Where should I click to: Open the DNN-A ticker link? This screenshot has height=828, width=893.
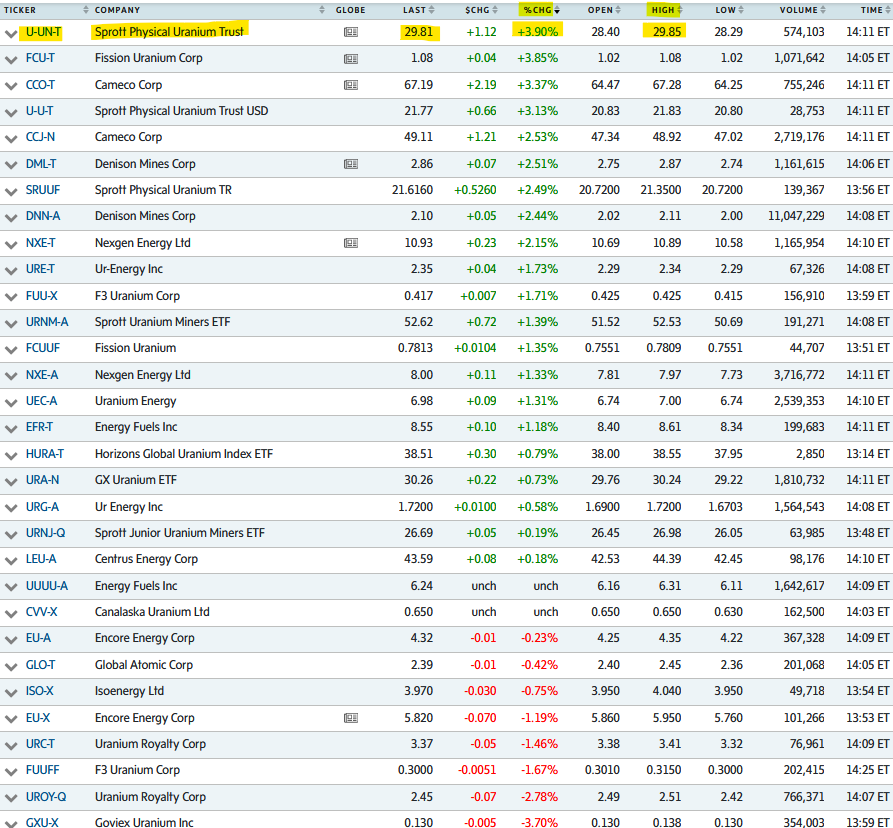tap(43, 216)
